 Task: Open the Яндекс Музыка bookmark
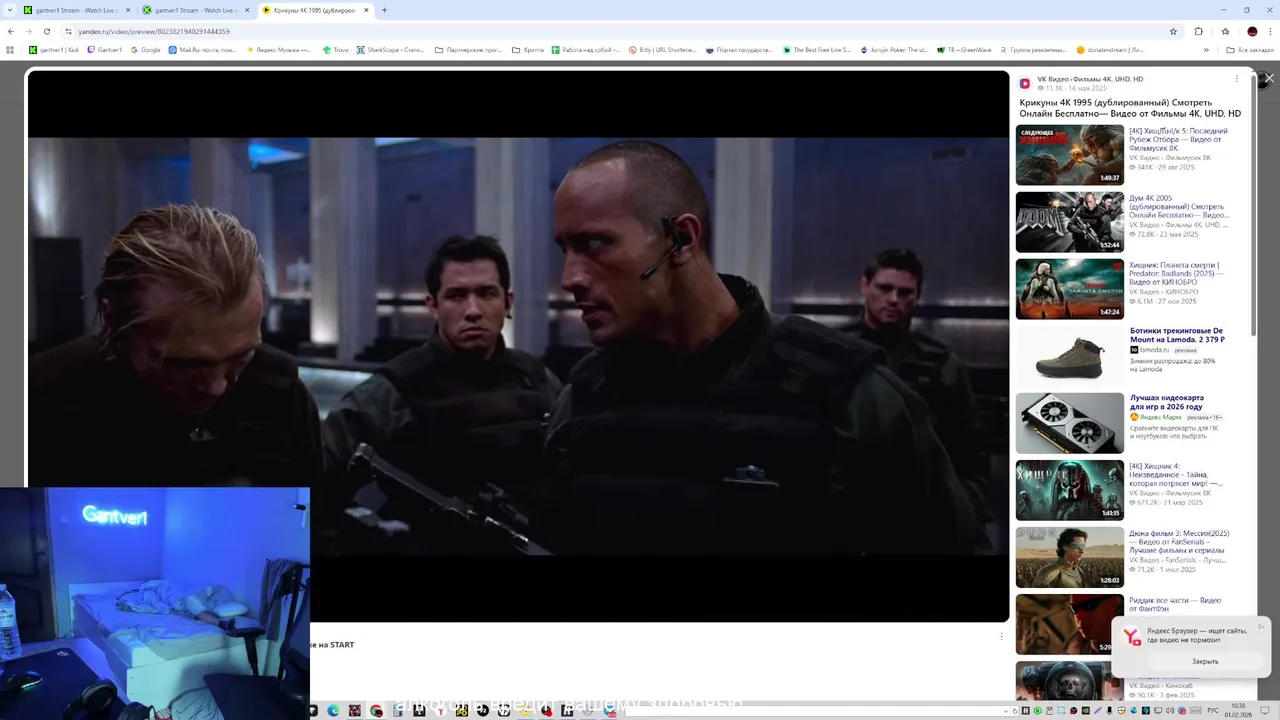pyautogui.click(x=278, y=49)
